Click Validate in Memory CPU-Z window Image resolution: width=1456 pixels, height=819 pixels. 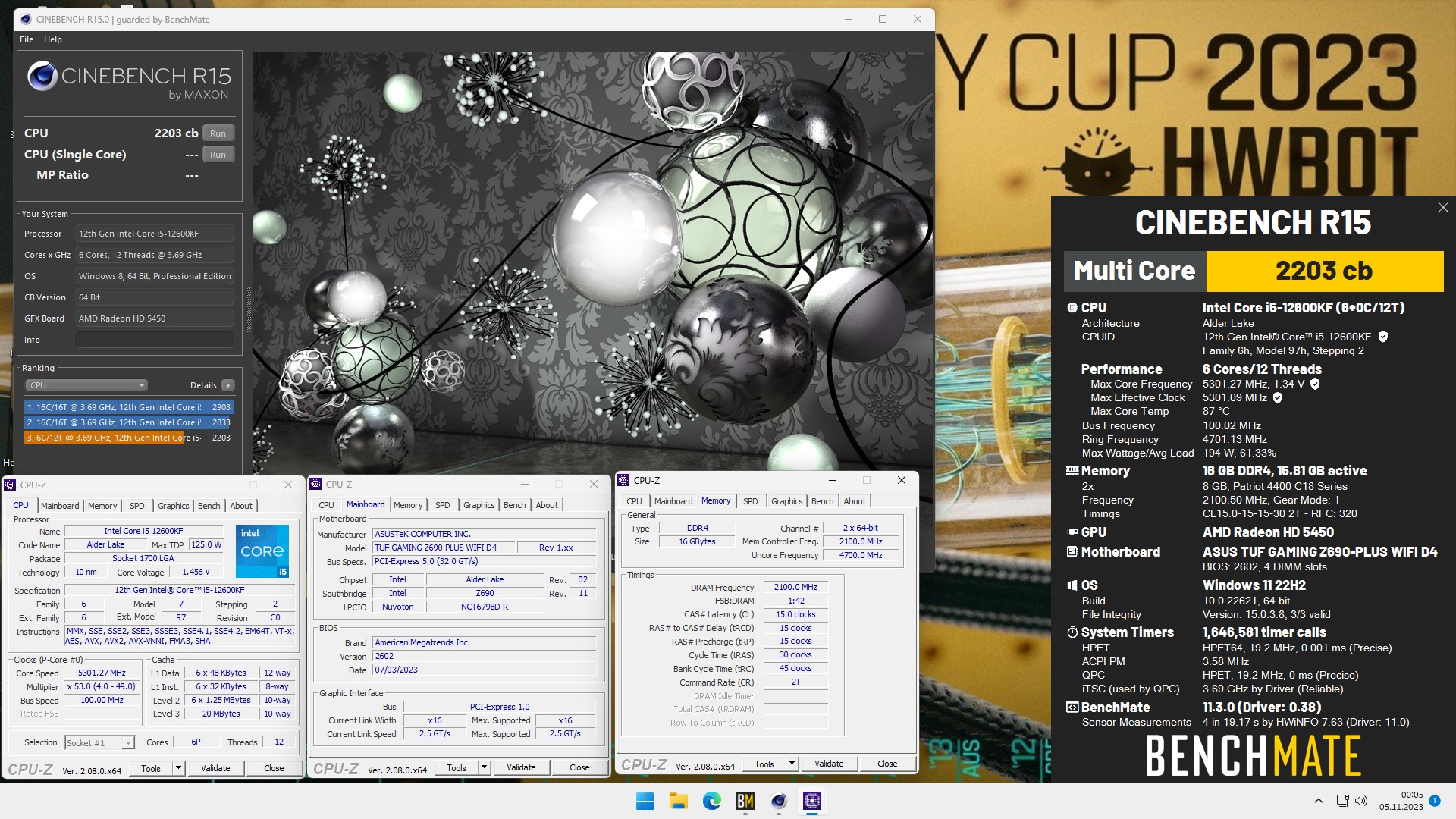click(829, 764)
